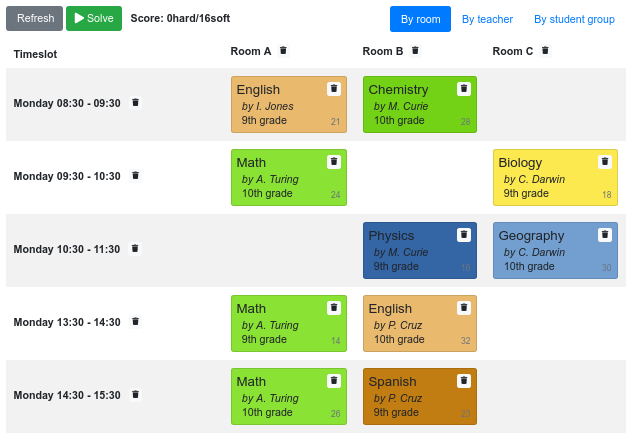Switch to the By teacher view

[487, 19]
